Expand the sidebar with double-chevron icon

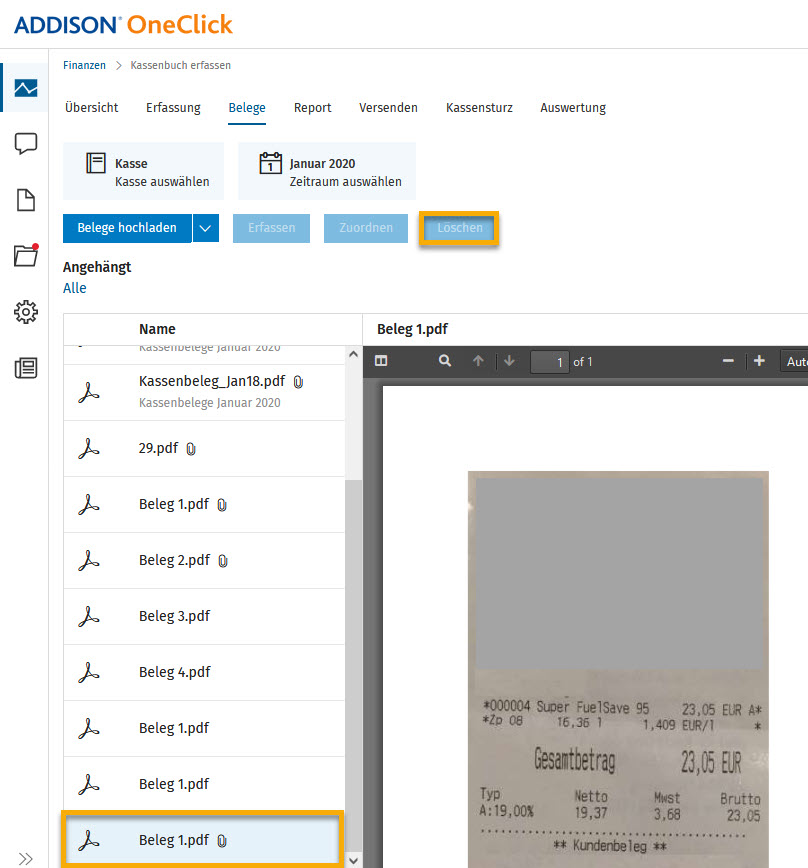[x=25, y=859]
